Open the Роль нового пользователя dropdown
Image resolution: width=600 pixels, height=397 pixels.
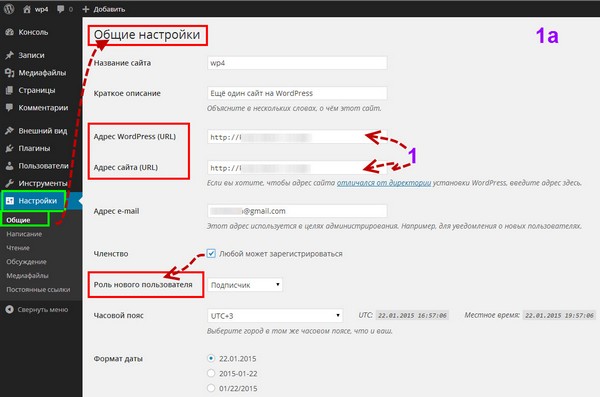[245, 285]
